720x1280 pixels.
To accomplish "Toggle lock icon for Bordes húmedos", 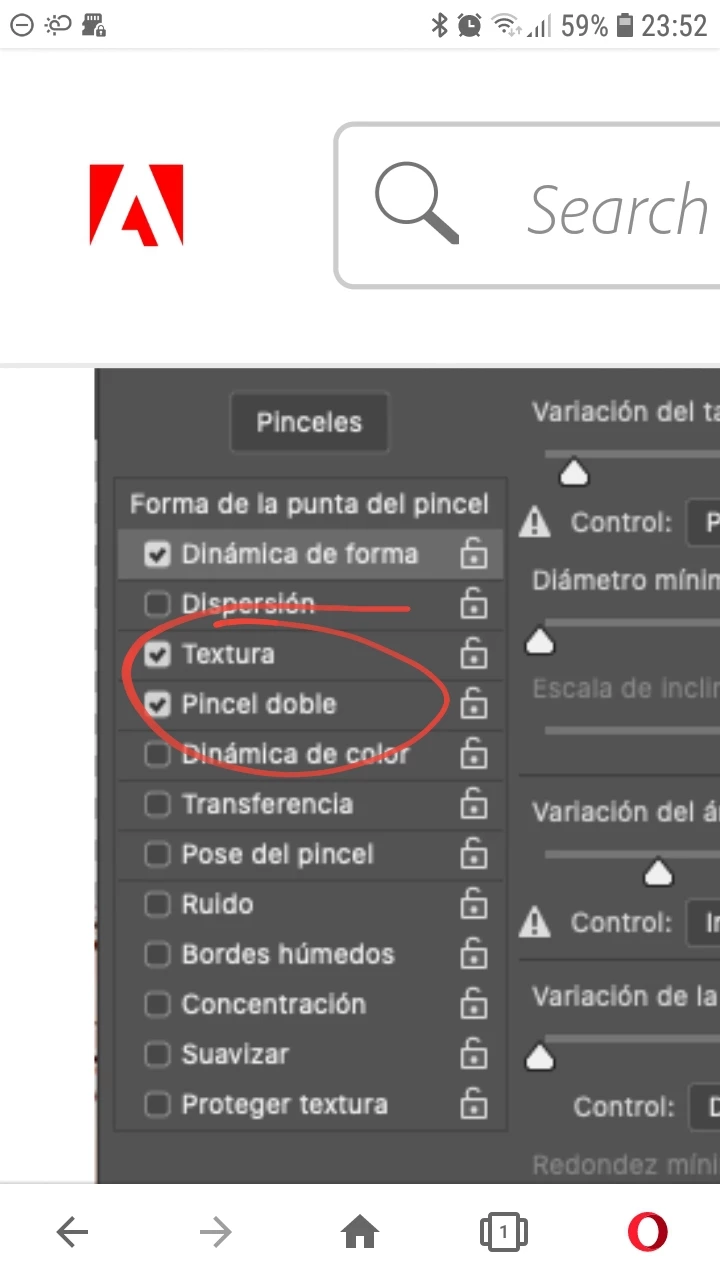I will click(x=474, y=952).
